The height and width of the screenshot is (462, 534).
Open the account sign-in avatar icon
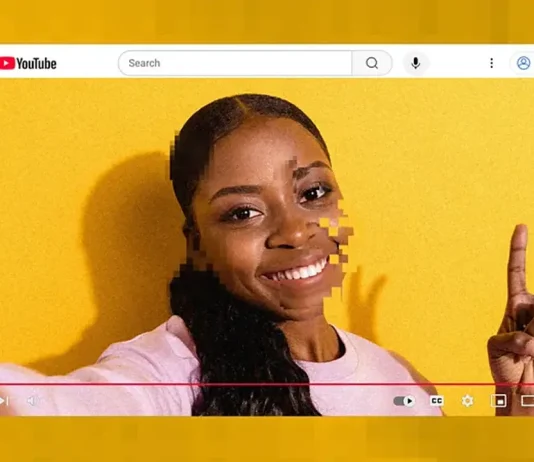523,63
